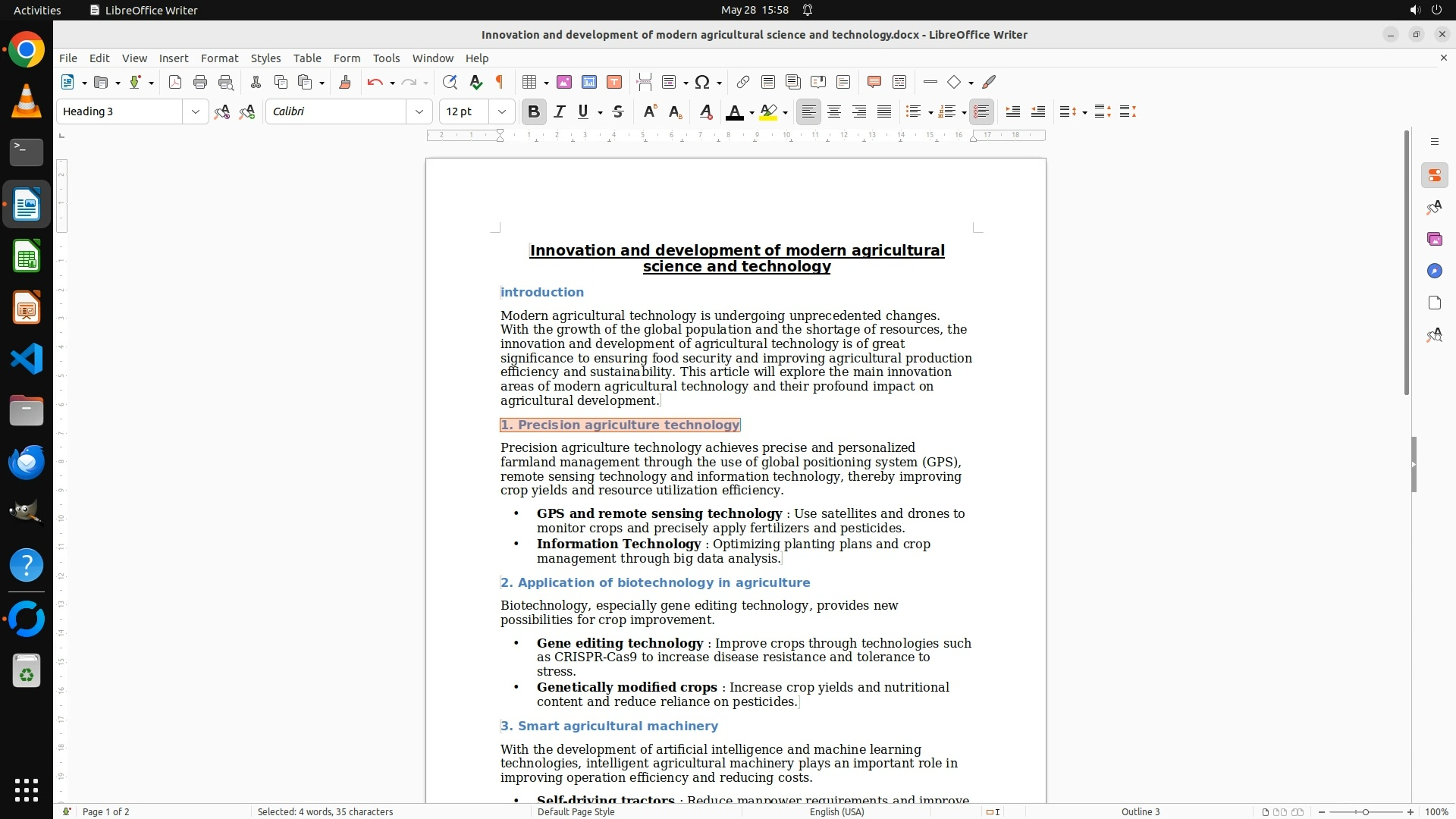Screen dimensions: 1456x819
Task: Expand the paragraph style dropdown
Action: coord(195,111)
